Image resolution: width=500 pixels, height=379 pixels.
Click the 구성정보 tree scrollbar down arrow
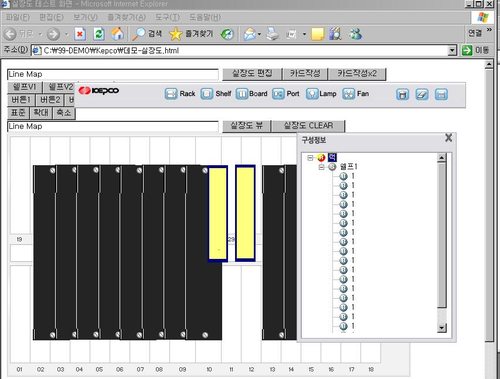tap(442, 328)
